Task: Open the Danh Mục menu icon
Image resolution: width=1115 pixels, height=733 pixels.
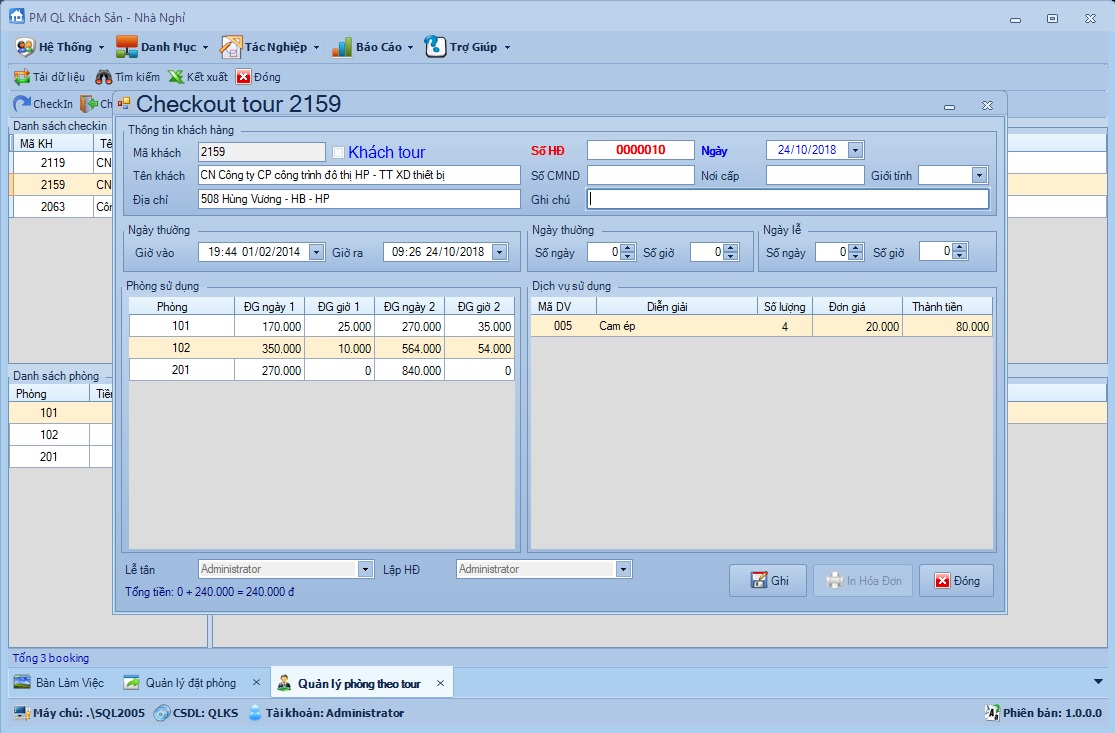Action: [126, 47]
